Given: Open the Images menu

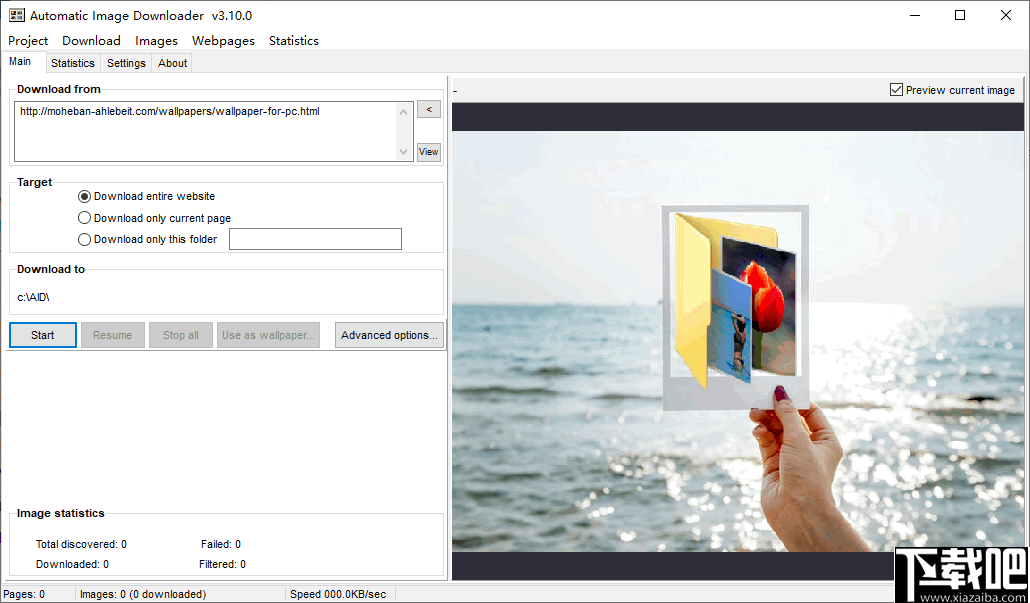Looking at the screenshot, I should click(156, 40).
